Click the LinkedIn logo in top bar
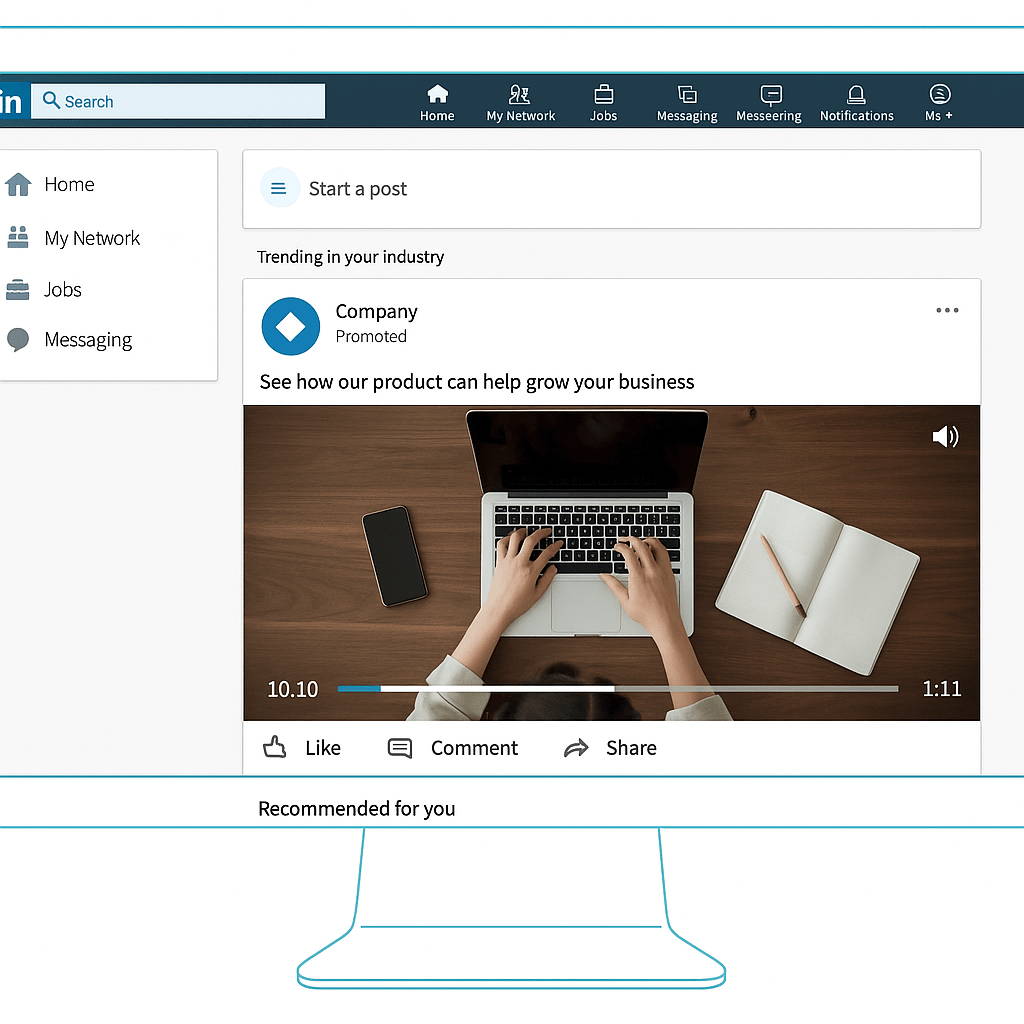The image size is (1024, 1024). 11,102
